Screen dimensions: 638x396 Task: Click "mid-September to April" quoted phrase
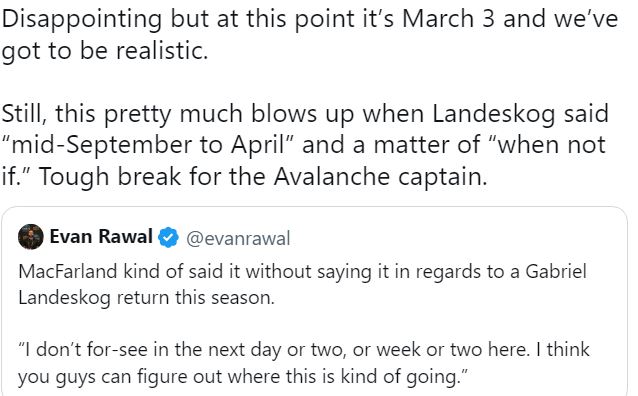pos(148,145)
